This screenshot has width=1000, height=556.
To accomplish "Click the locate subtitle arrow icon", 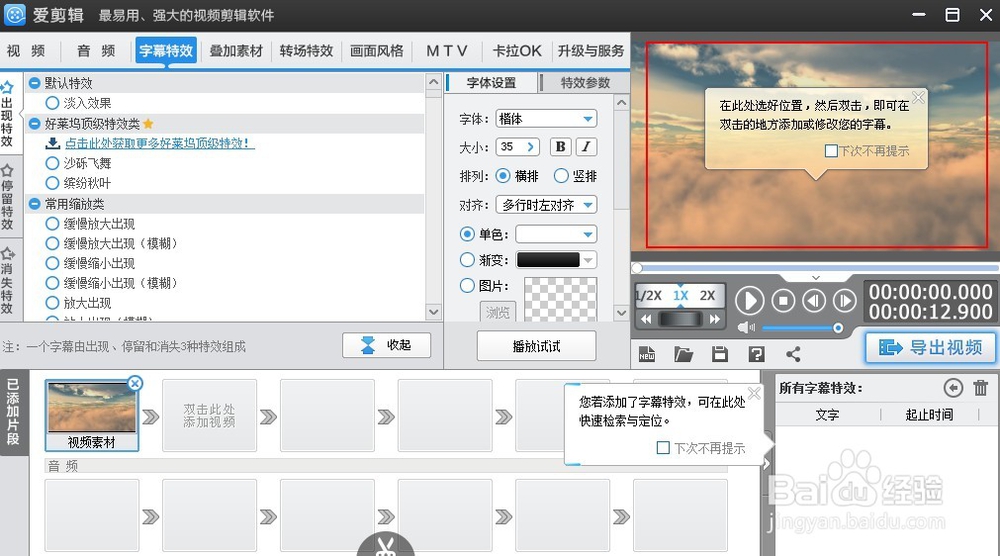I will (953, 388).
